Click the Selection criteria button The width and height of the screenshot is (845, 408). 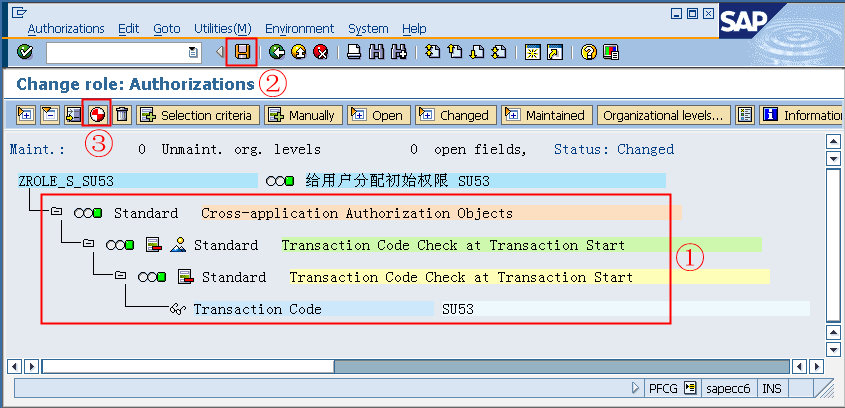click(x=198, y=115)
